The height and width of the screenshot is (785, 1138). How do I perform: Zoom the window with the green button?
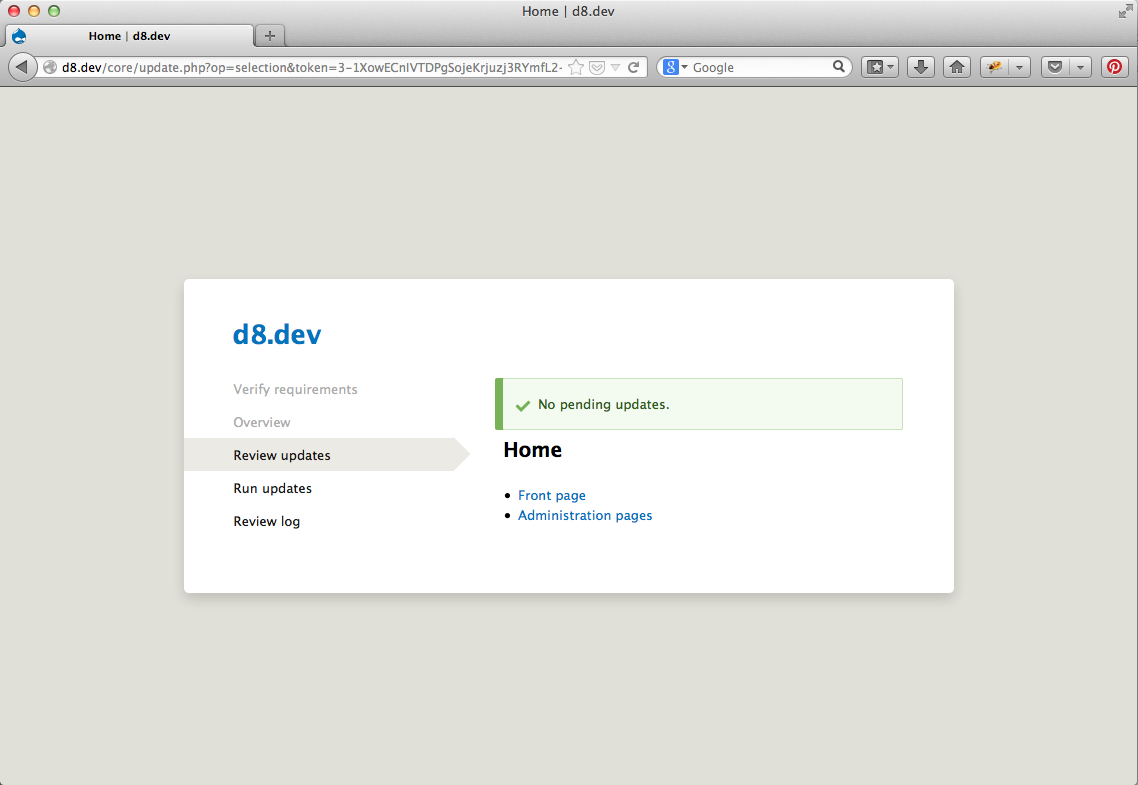pyautogui.click(x=54, y=11)
